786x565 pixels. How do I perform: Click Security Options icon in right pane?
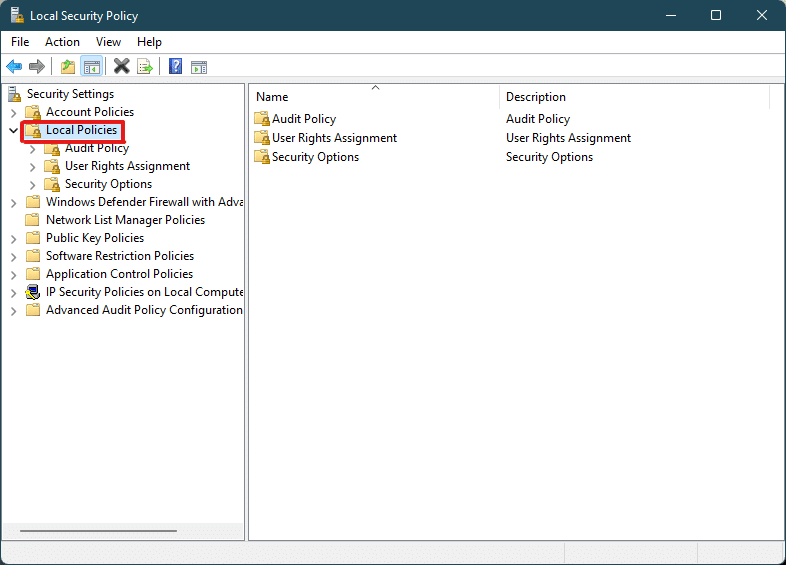pyautogui.click(x=262, y=157)
